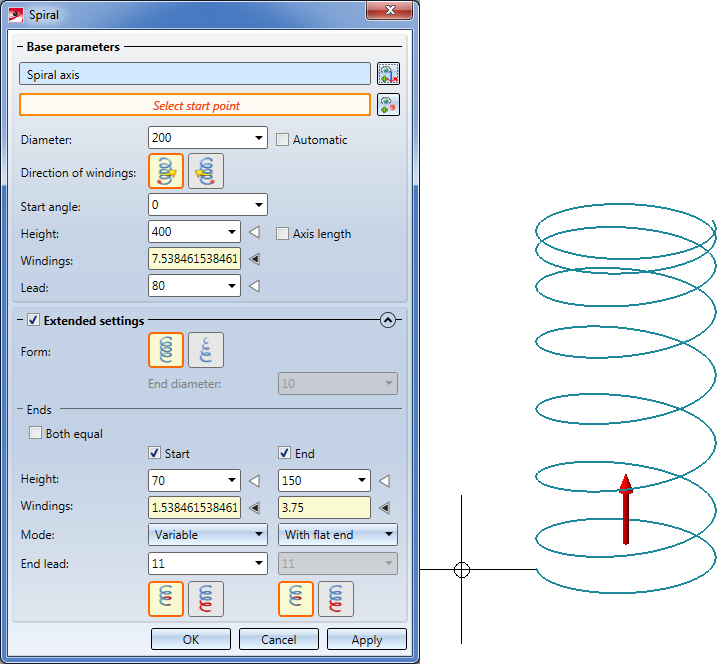Open the base Height dropdown showing 400
Viewport: 720px width, 666px height.
232,232
